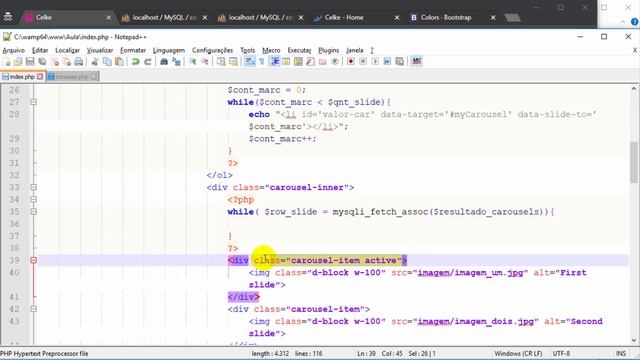The height and width of the screenshot is (360, 640).
Task: Click Run macro multiple times icon
Action: point(387,61)
